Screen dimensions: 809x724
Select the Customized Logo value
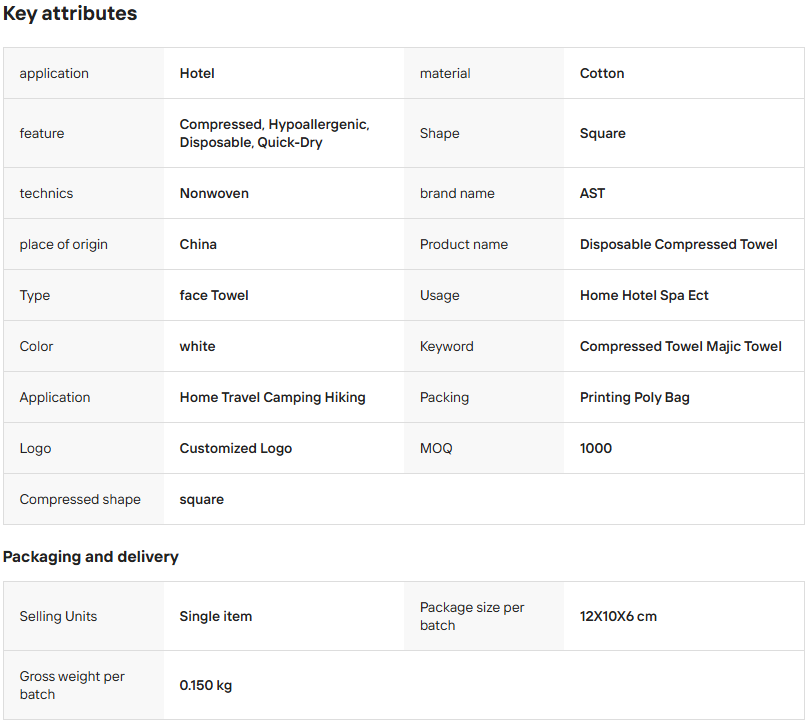tap(236, 448)
